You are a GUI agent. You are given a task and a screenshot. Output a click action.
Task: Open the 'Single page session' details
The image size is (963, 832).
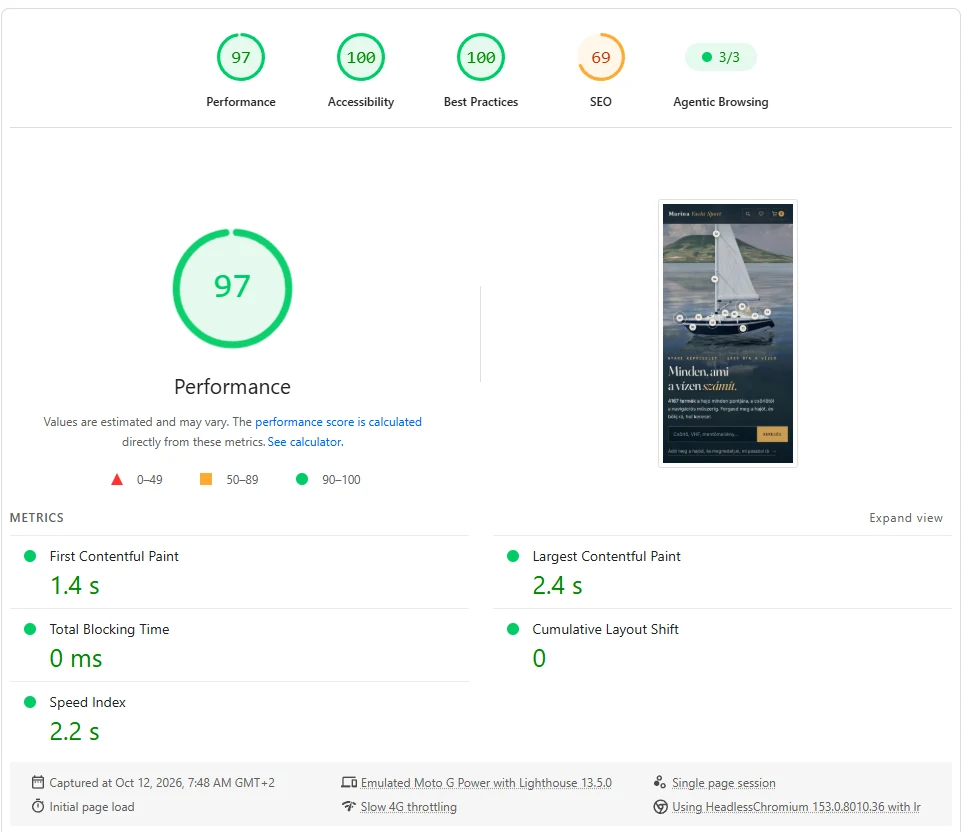(723, 783)
